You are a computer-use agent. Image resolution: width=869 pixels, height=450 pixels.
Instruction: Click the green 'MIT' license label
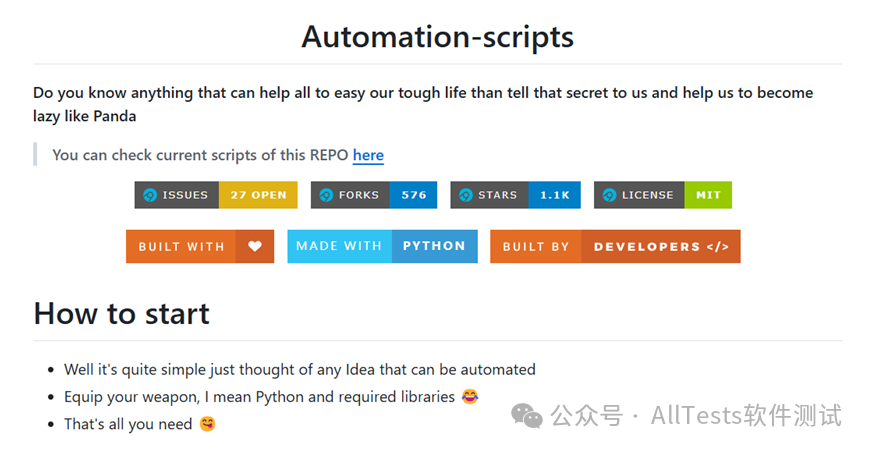[x=708, y=195]
